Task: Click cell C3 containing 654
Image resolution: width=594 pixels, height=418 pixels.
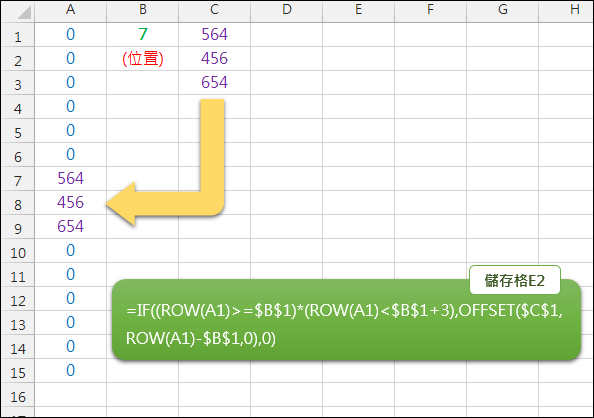Action: [x=214, y=83]
